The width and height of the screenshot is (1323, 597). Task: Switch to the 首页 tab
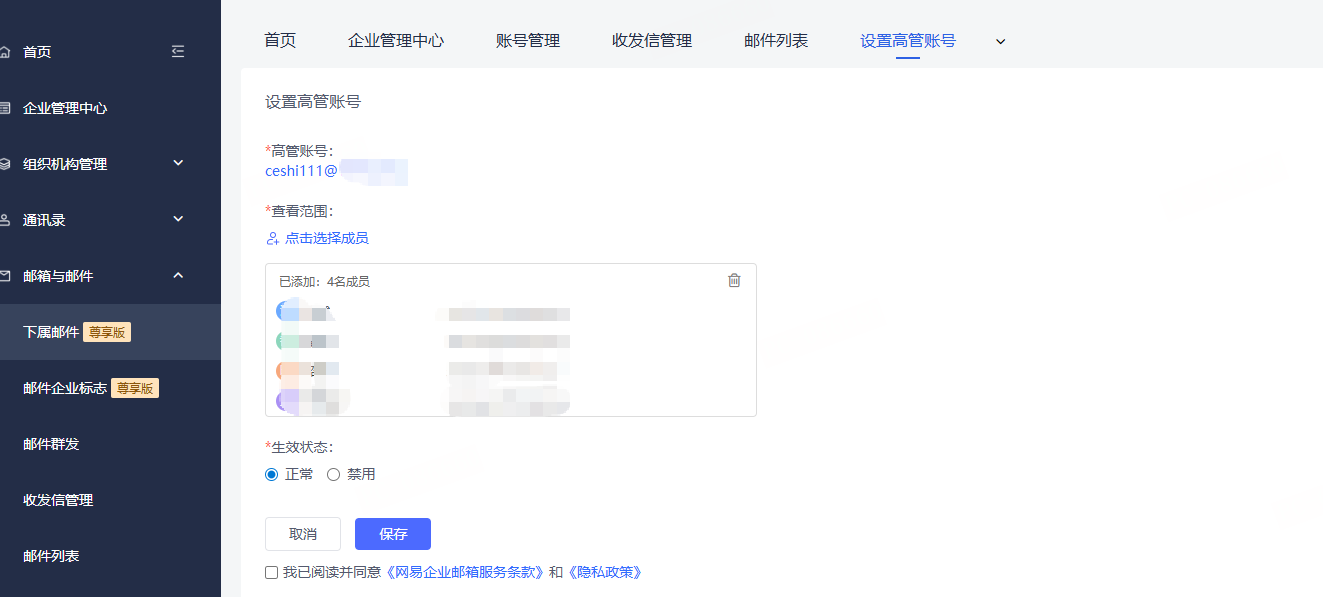280,41
